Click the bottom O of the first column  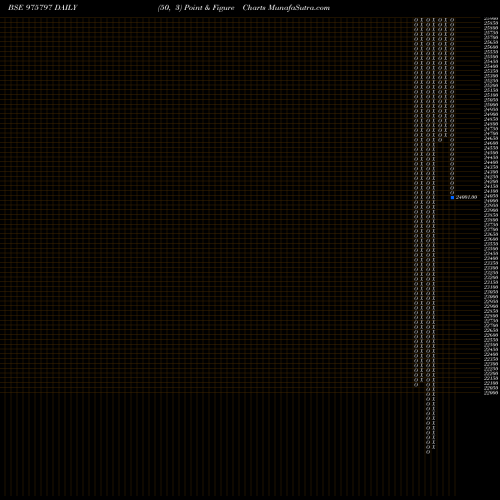pyautogui.click(x=416, y=385)
